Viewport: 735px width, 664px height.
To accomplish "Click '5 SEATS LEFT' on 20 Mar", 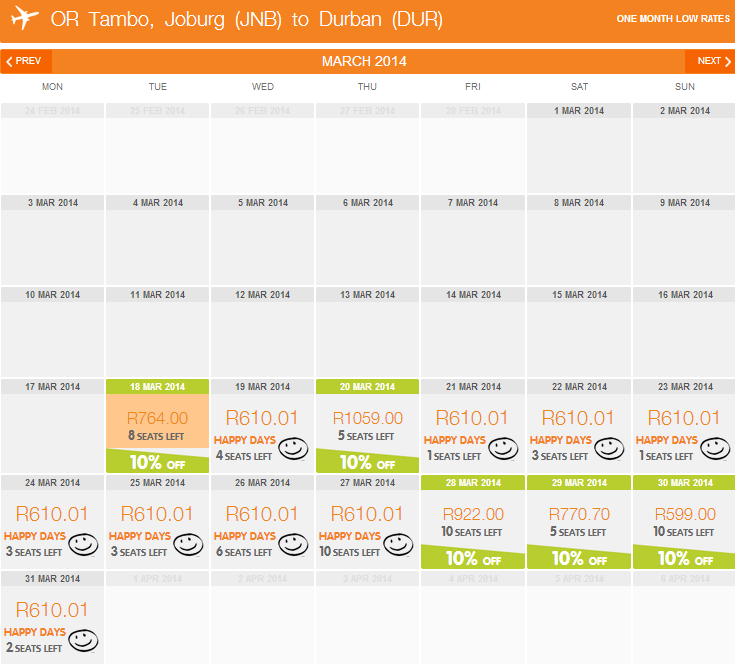I will [x=366, y=436].
